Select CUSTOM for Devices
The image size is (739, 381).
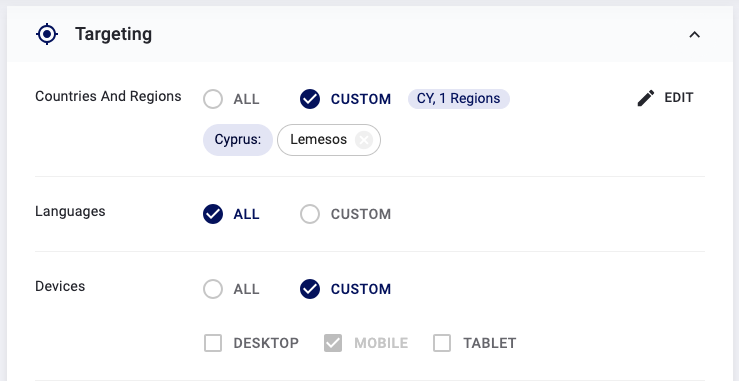coord(310,289)
